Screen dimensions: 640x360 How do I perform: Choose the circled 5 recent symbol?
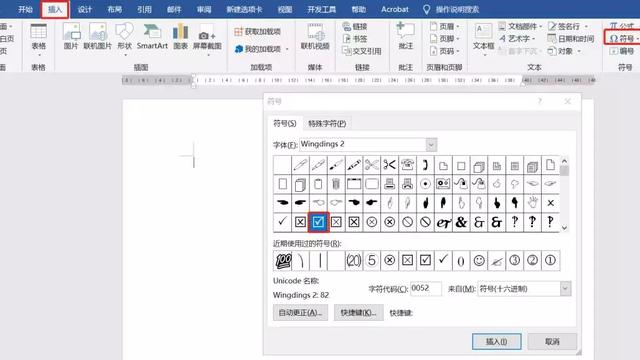(x=371, y=260)
